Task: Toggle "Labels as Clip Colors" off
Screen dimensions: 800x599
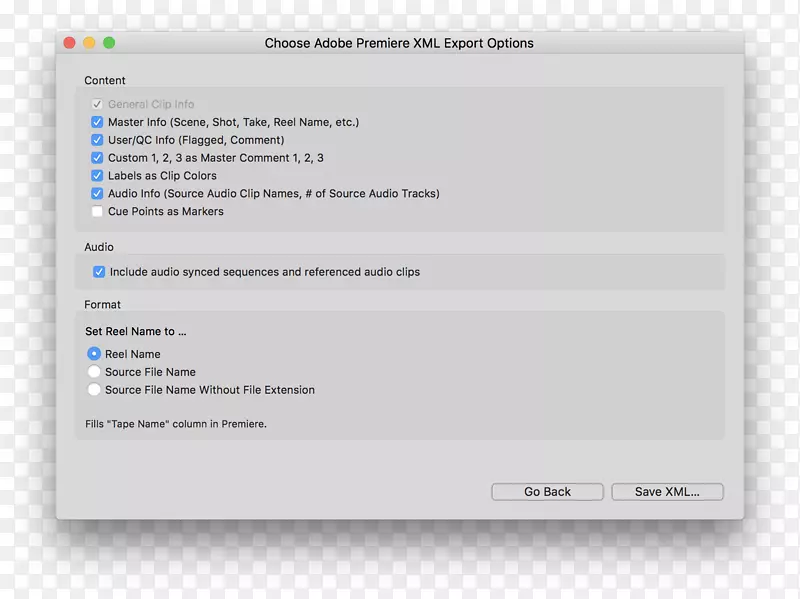Action: pyautogui.click(x=97, y=175)
